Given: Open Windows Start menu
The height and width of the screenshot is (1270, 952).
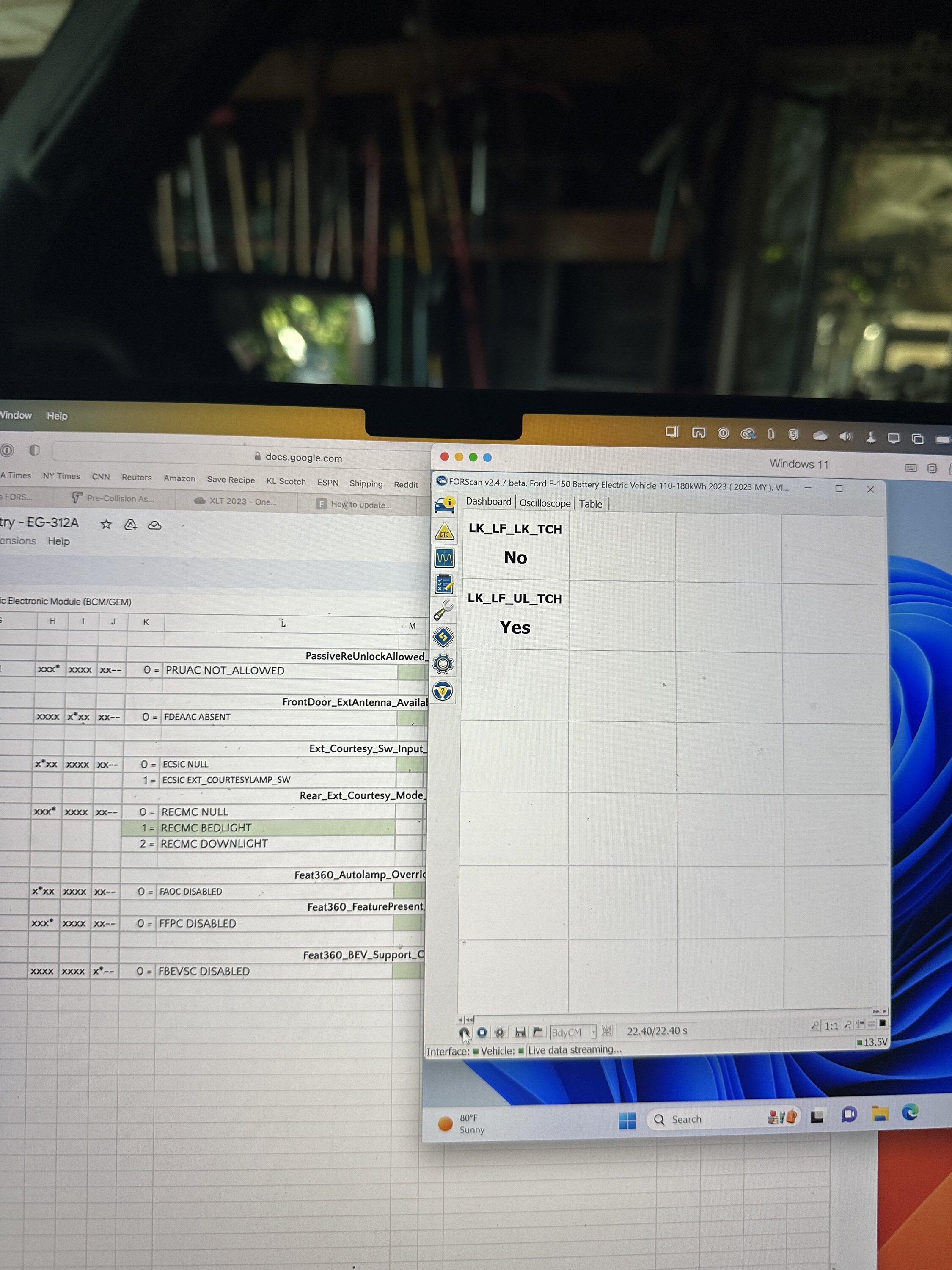Looking at the screenshot, I should click(627, 1120).
